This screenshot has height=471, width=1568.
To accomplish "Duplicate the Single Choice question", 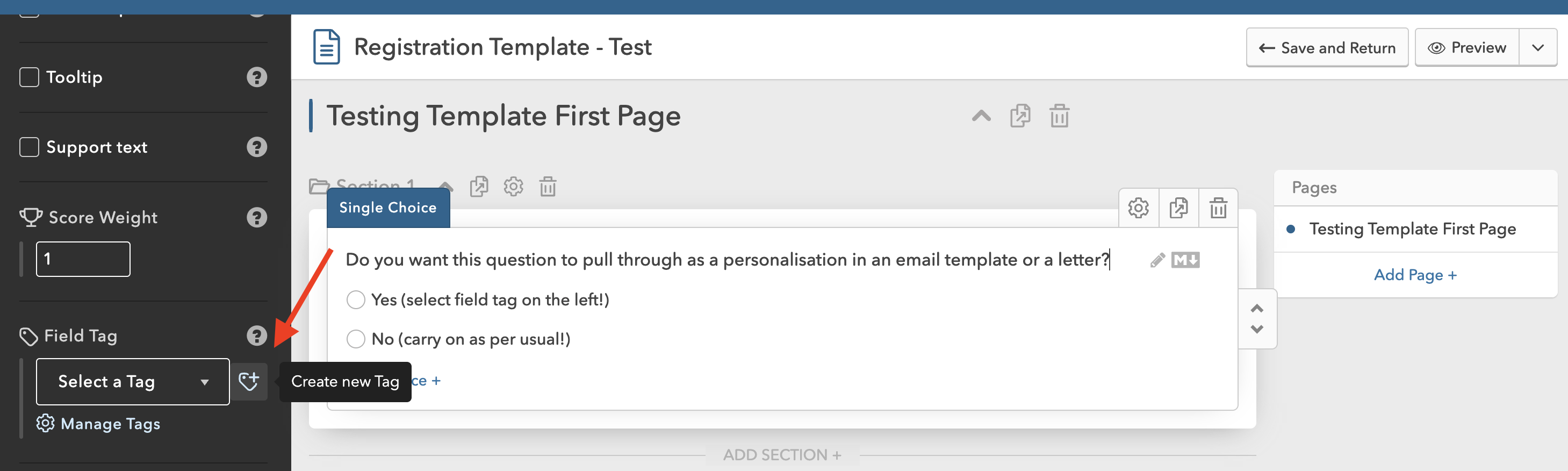I will pos(1178,209).
